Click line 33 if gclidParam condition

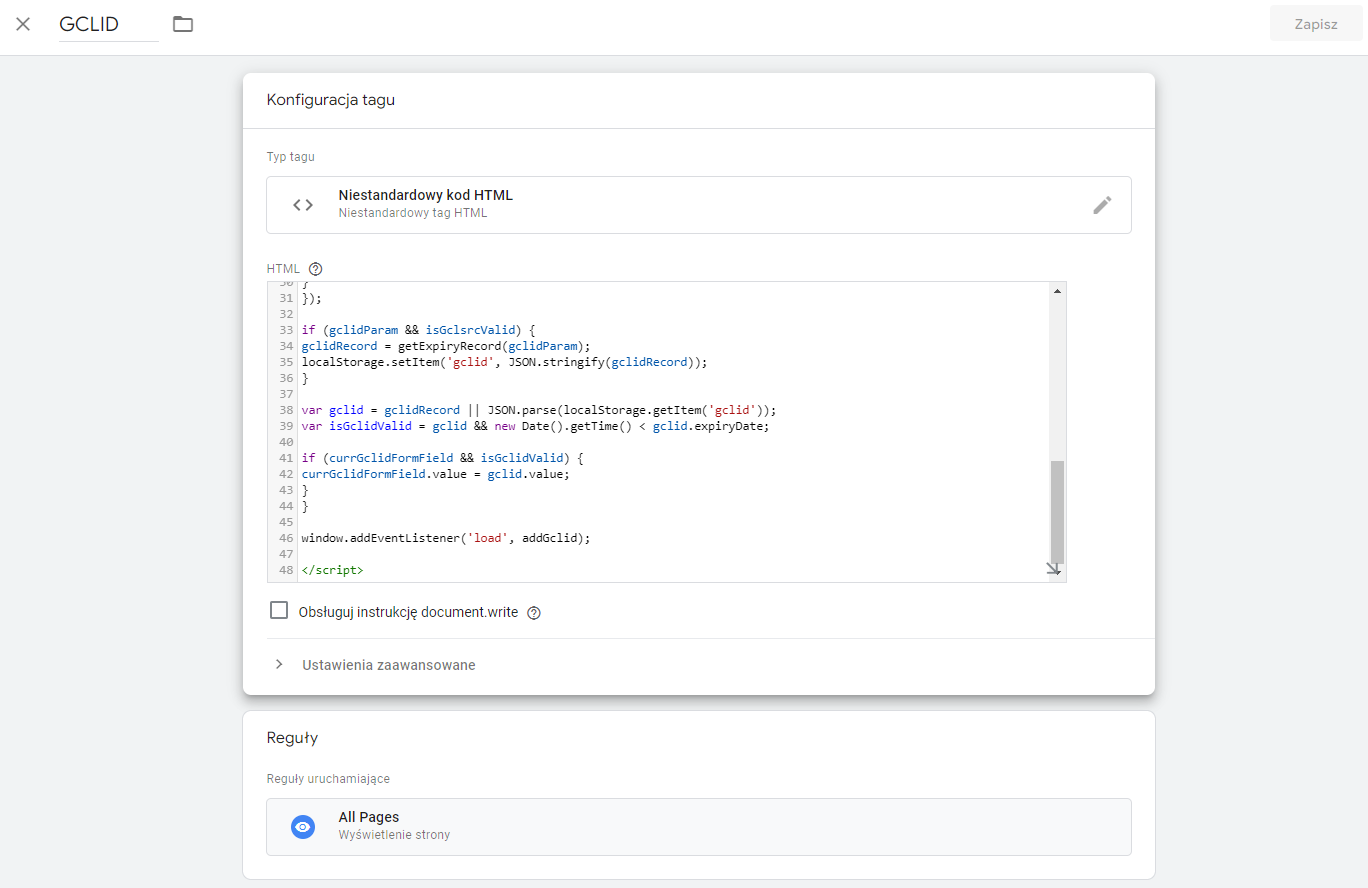(x=419, y=330)
